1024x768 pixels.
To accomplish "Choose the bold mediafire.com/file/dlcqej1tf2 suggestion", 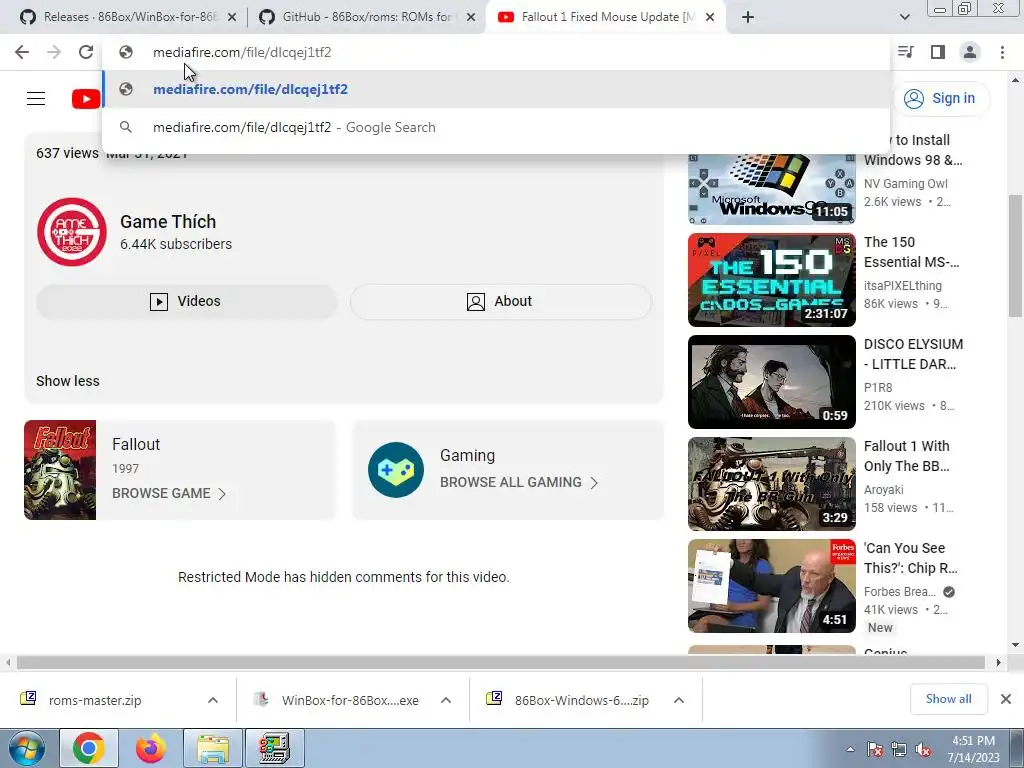I will (x=496, y=89).
